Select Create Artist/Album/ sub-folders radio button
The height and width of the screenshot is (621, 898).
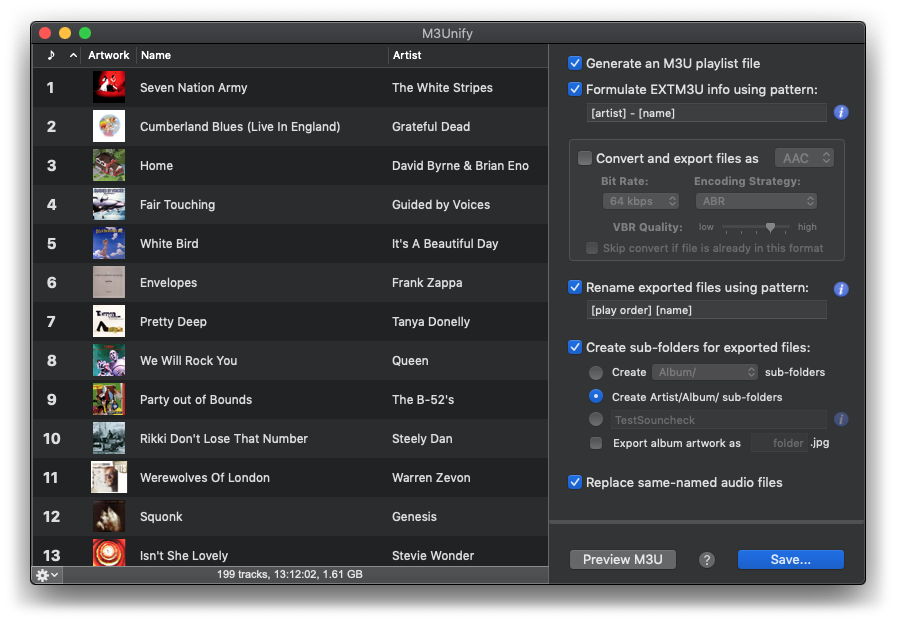(596, 396)
